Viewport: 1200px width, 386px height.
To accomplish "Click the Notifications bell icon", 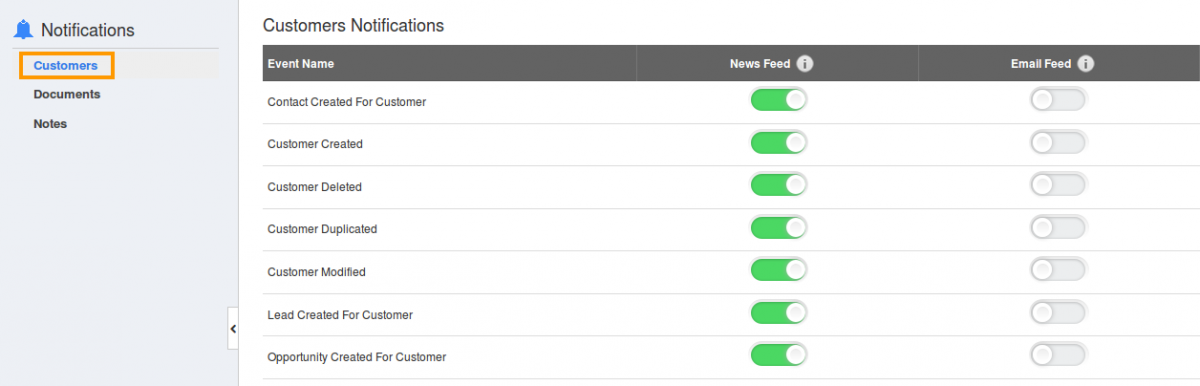I will pyautogui.click(x=24, y=30).
